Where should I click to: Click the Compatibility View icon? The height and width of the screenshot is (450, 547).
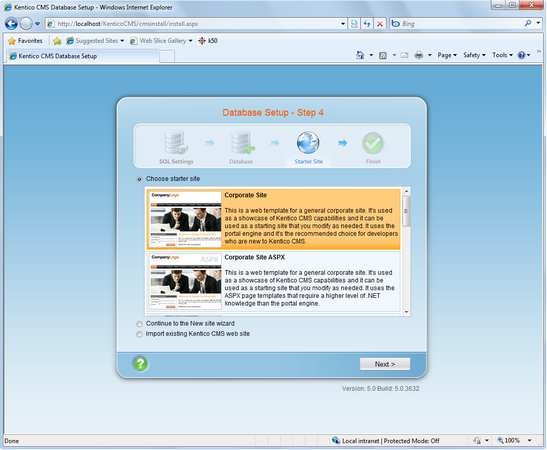(x=354, y=24)
